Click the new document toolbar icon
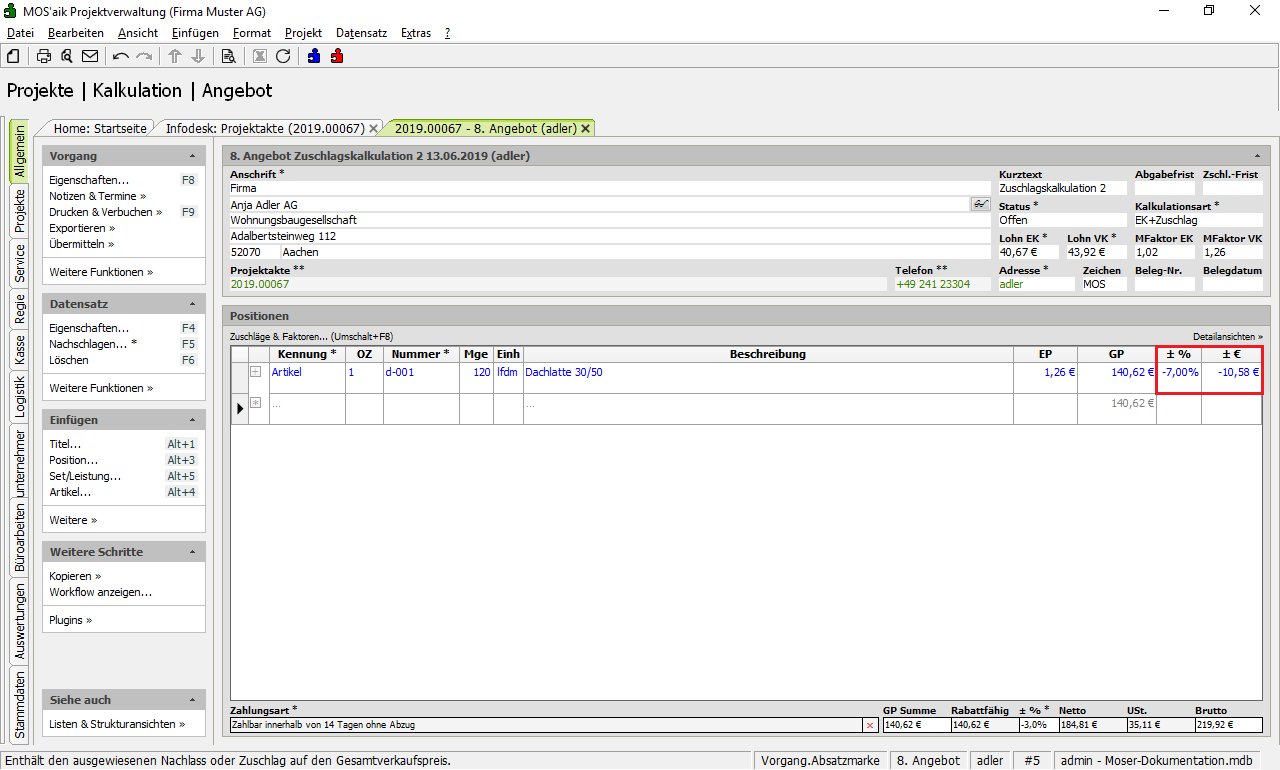 [13, 56]
